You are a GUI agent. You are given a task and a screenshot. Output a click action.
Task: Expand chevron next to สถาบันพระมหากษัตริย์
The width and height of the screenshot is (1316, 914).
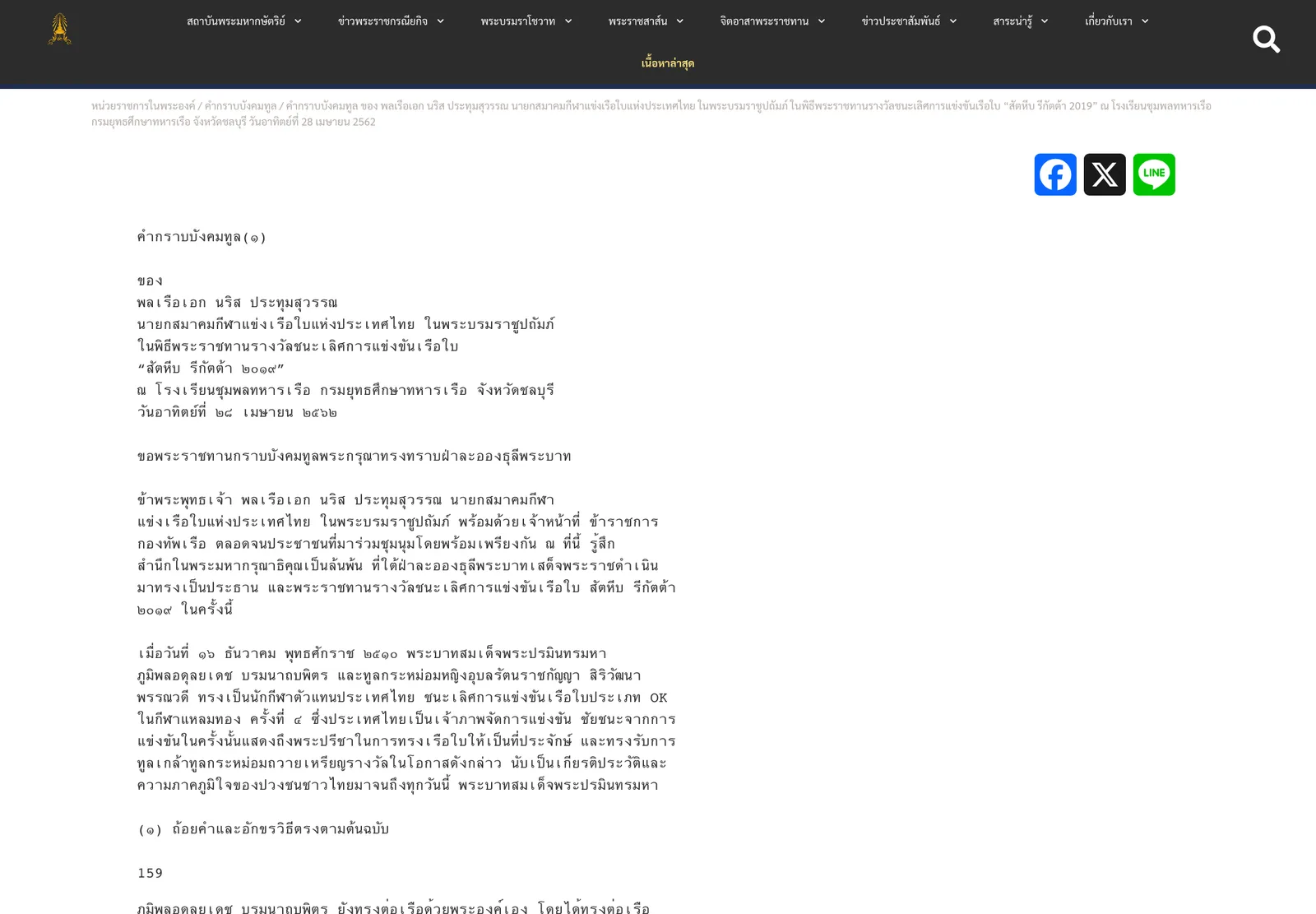(x=298, y=21)
